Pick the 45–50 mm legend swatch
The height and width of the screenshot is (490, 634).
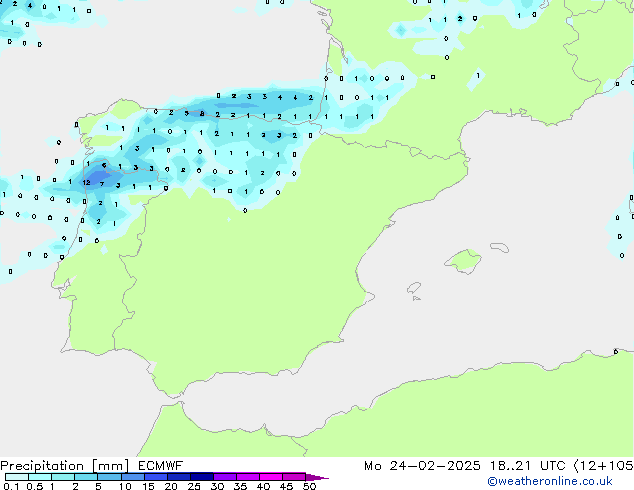point(294,477)
